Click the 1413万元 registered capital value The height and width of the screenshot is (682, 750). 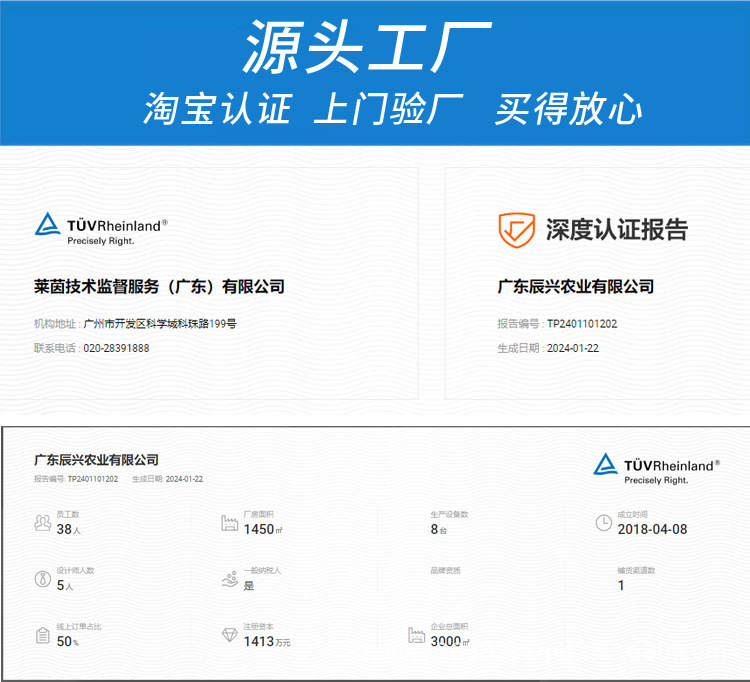(267, 641)
